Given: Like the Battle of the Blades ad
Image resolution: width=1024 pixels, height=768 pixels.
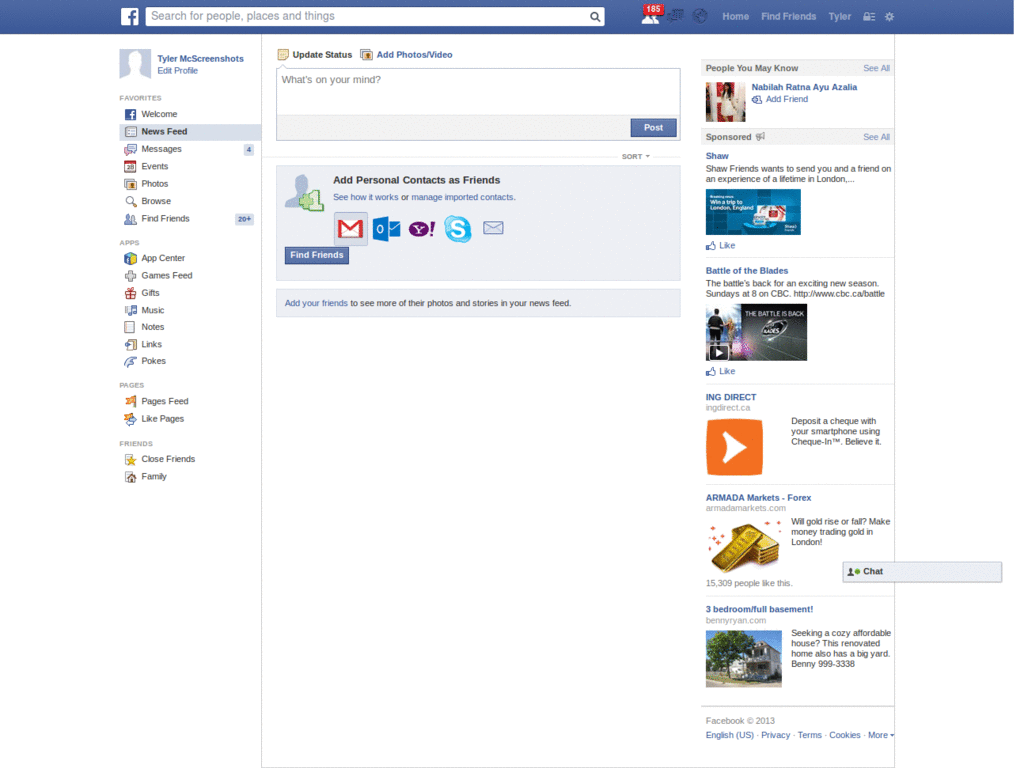Looking at the screenshot, I should click(720, 371).
